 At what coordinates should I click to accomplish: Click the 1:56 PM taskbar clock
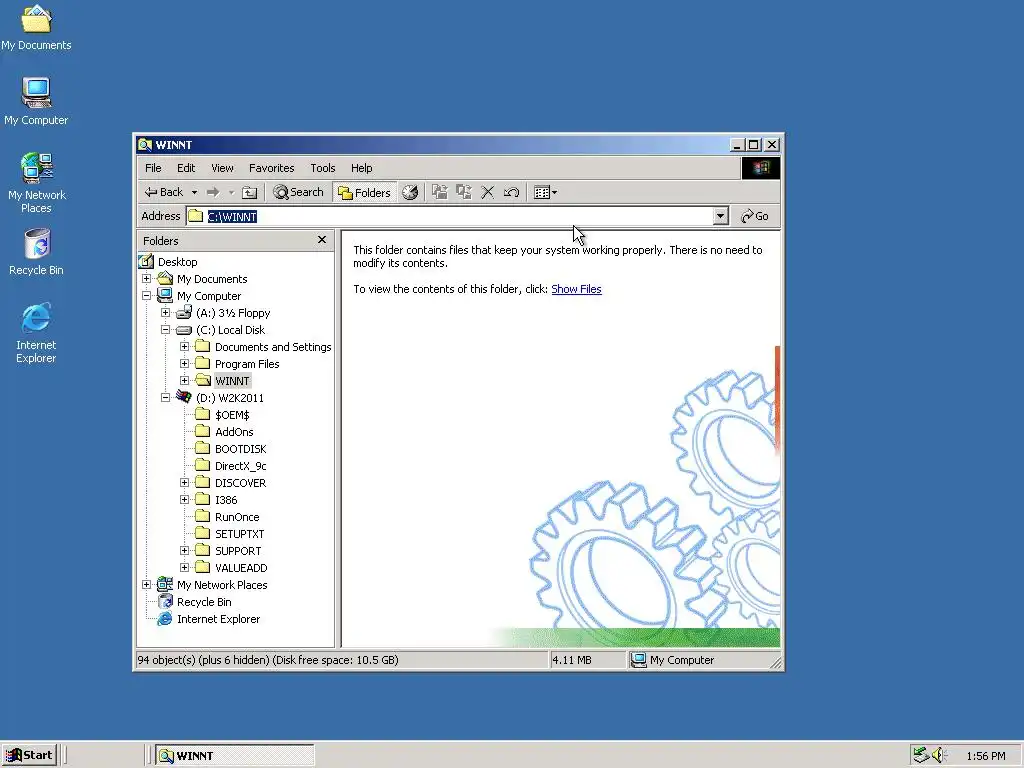985,756
